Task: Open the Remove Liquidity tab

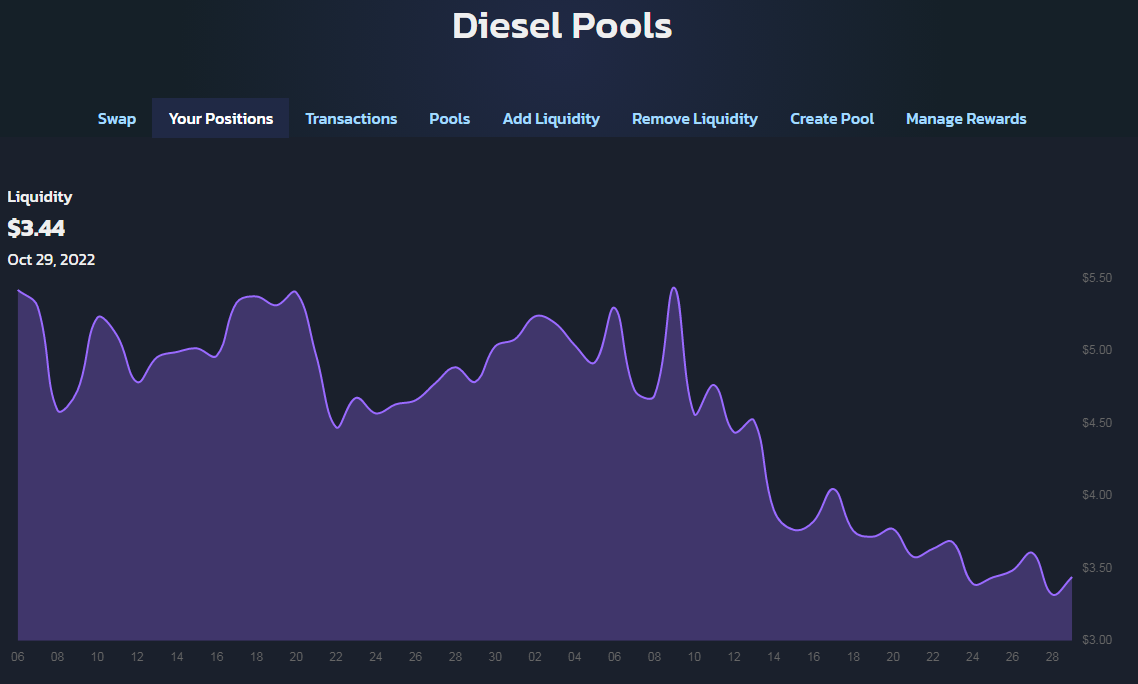Action: pyautogui.click(x=695, y=118)
